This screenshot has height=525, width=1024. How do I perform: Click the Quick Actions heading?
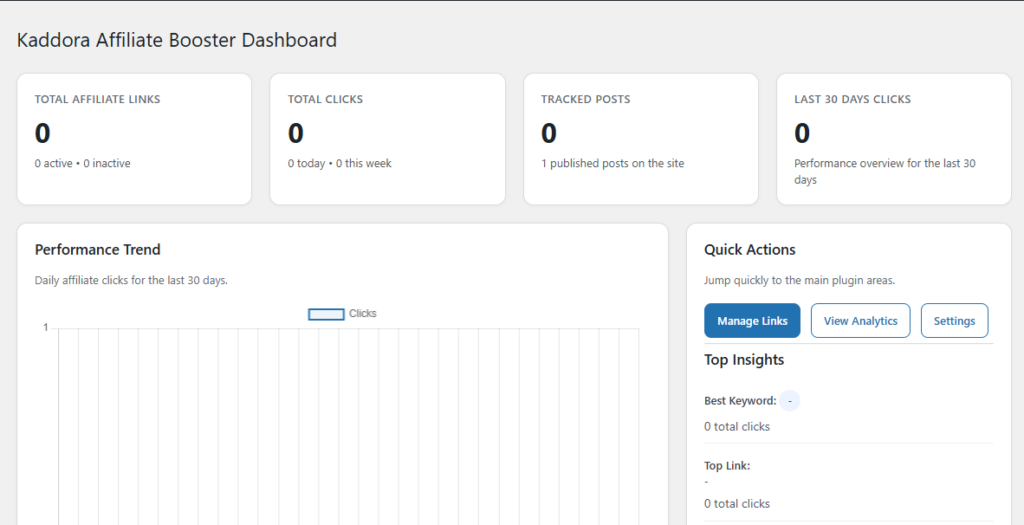(x=750, y=250)
